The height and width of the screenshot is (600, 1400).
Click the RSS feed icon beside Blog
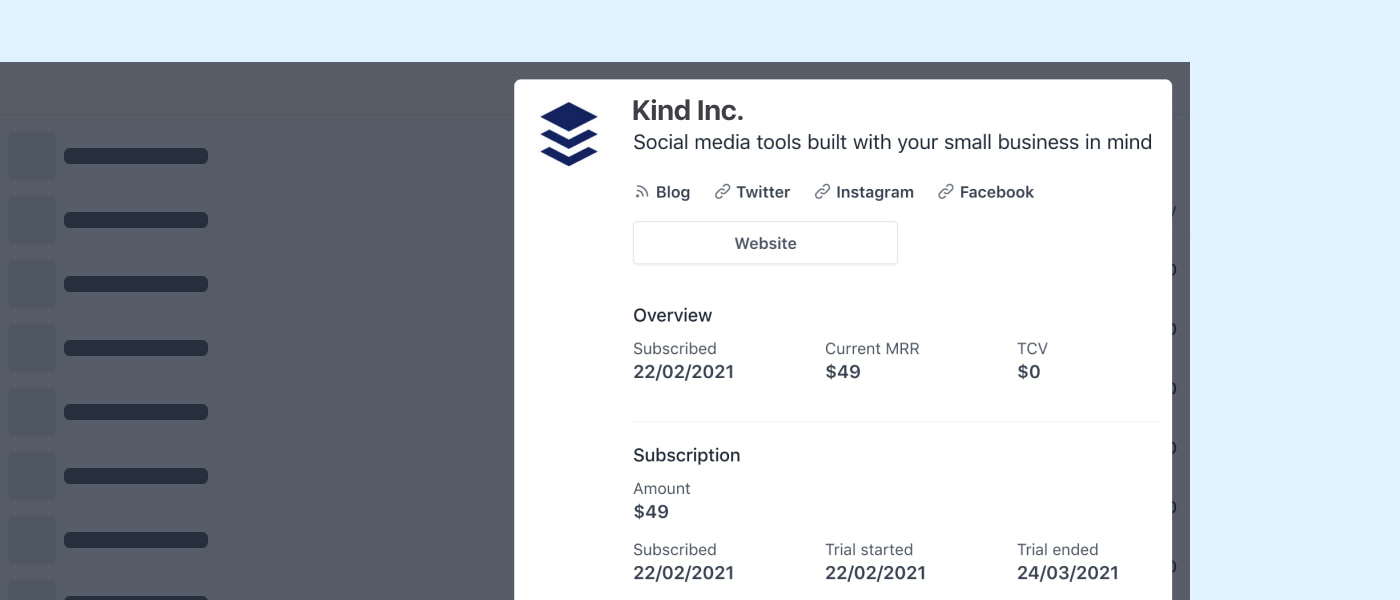coord(642,192)
